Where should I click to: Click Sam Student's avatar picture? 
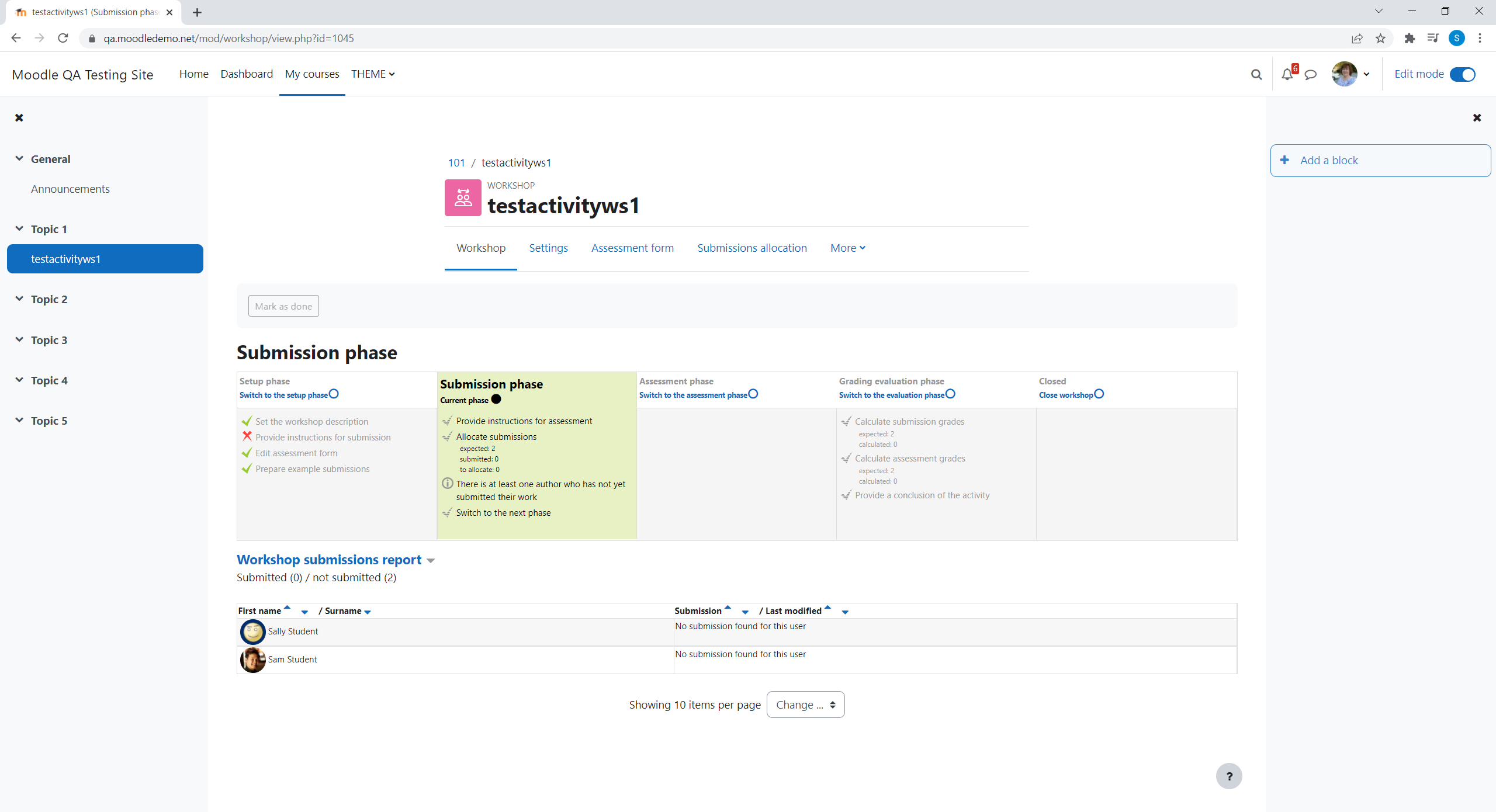pyautogui.click(x=252, y=660)
